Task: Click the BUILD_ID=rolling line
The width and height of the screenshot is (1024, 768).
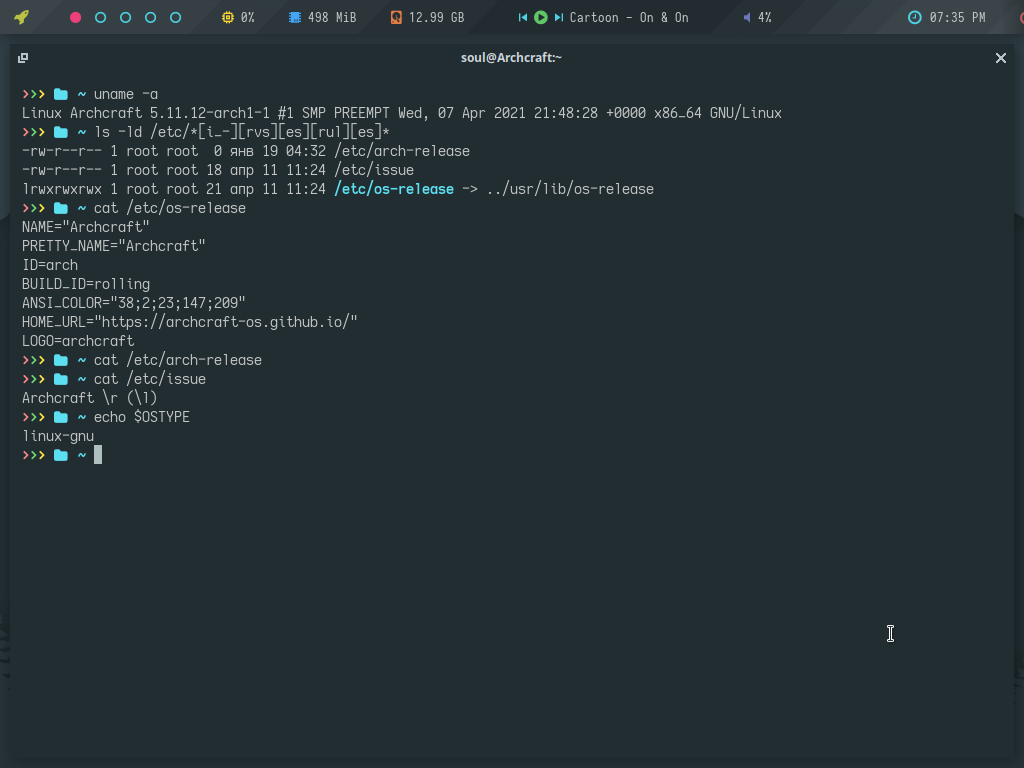Action: click(86, 284)
